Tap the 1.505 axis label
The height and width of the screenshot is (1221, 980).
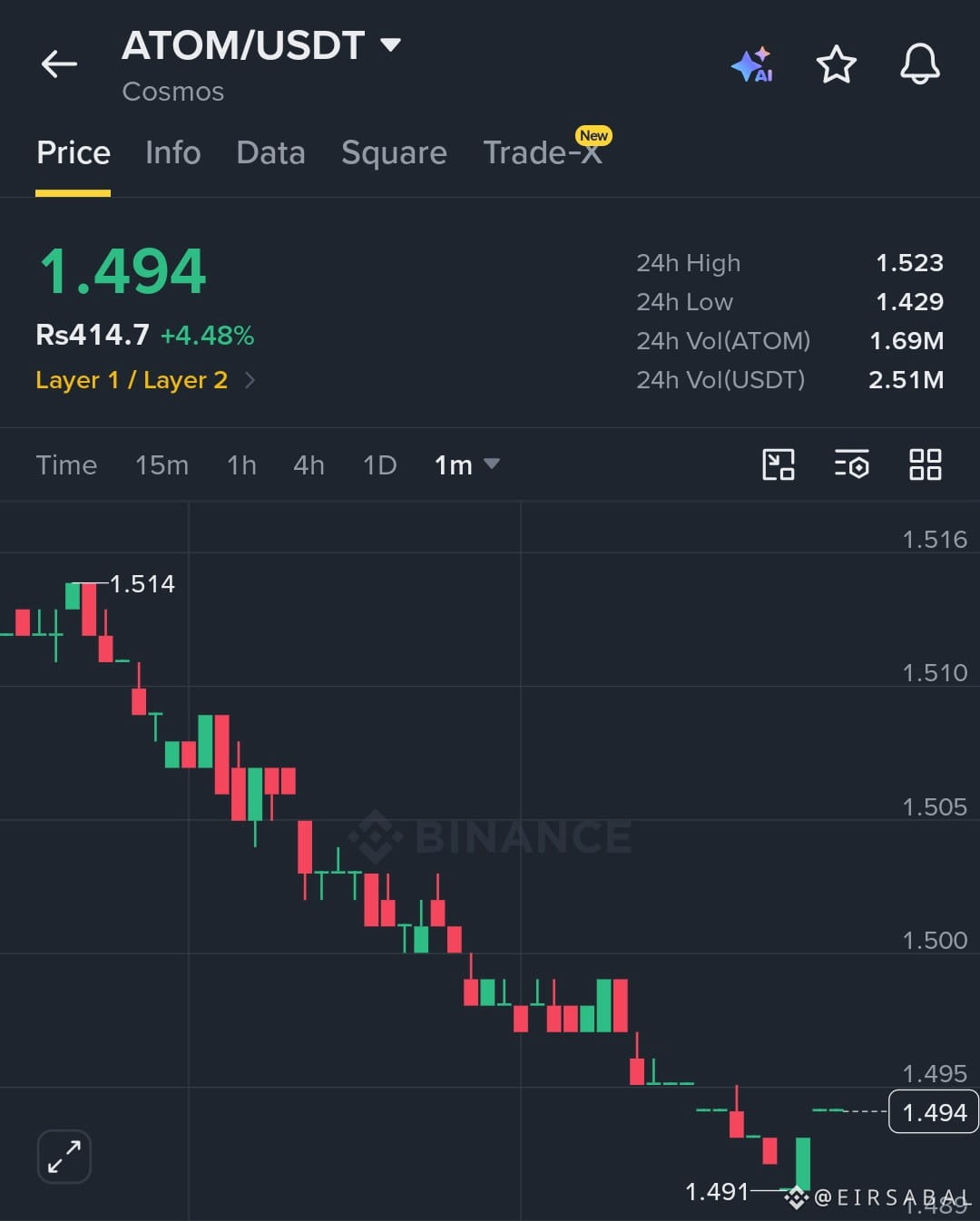(935, 807)
